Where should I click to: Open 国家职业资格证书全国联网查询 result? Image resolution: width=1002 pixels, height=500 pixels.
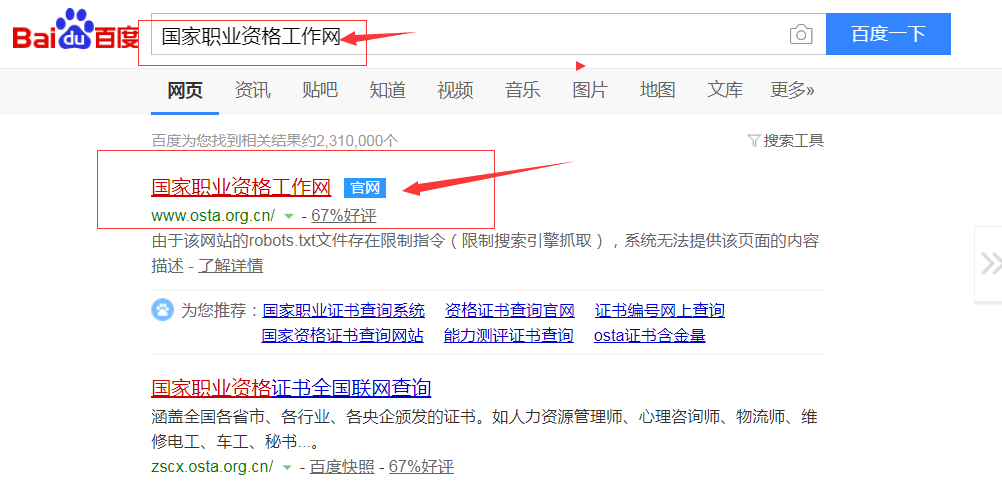[x=291, y=387]
